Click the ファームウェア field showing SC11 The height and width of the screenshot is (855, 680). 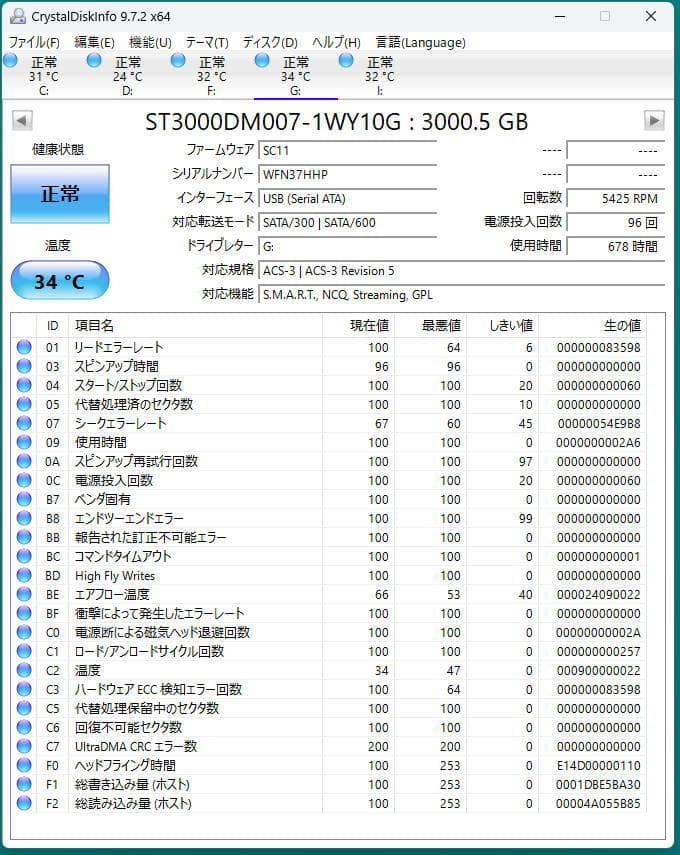(347, 150)
